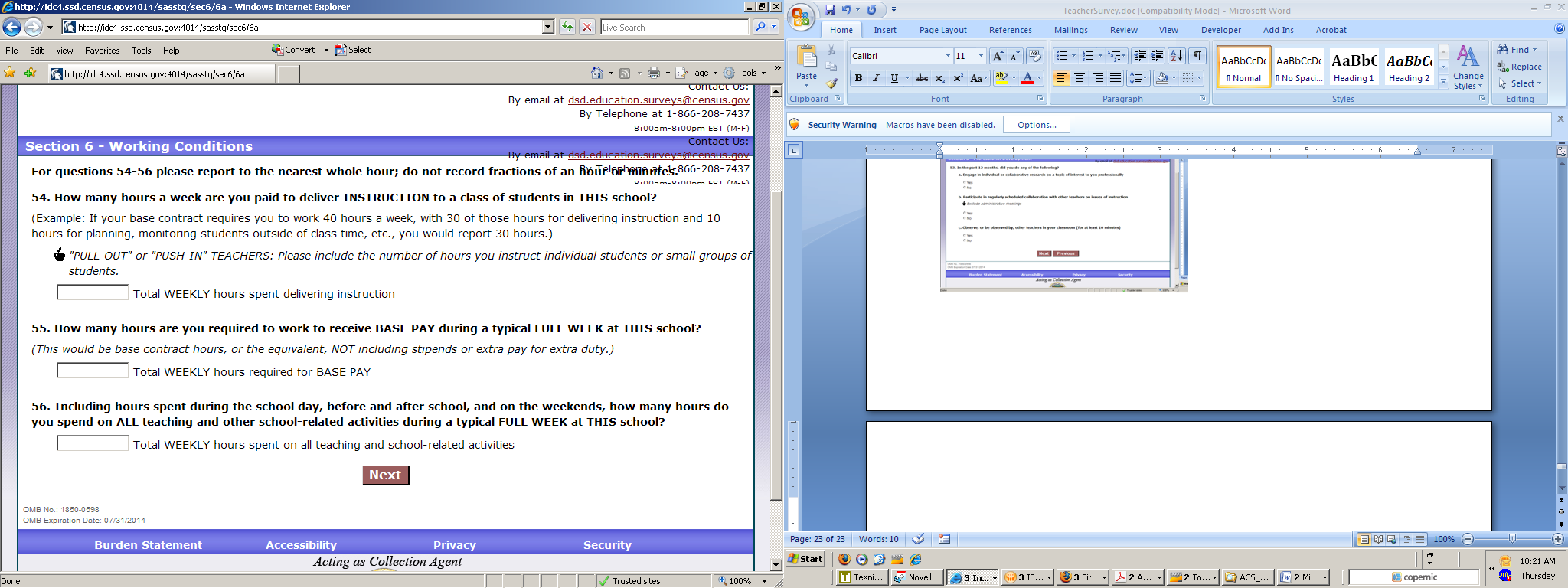Open the Favorites menu in Internet Explorer
1568x588 pixels.
coord(102,51)
